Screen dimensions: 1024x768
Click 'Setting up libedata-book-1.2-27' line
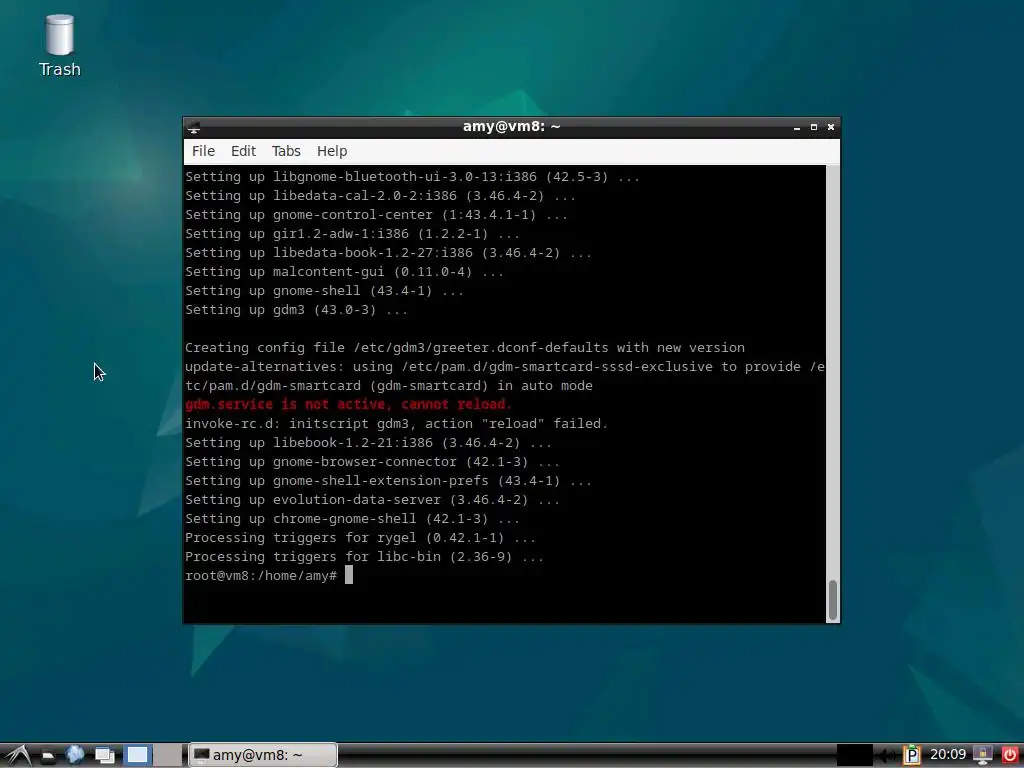pos(388,253)
